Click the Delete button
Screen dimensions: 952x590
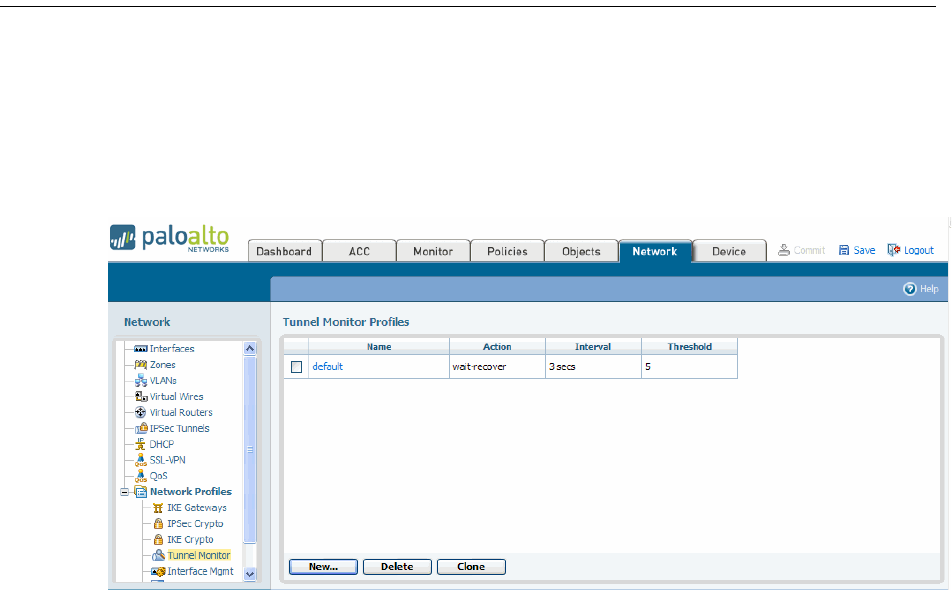(x=397, y=566)
